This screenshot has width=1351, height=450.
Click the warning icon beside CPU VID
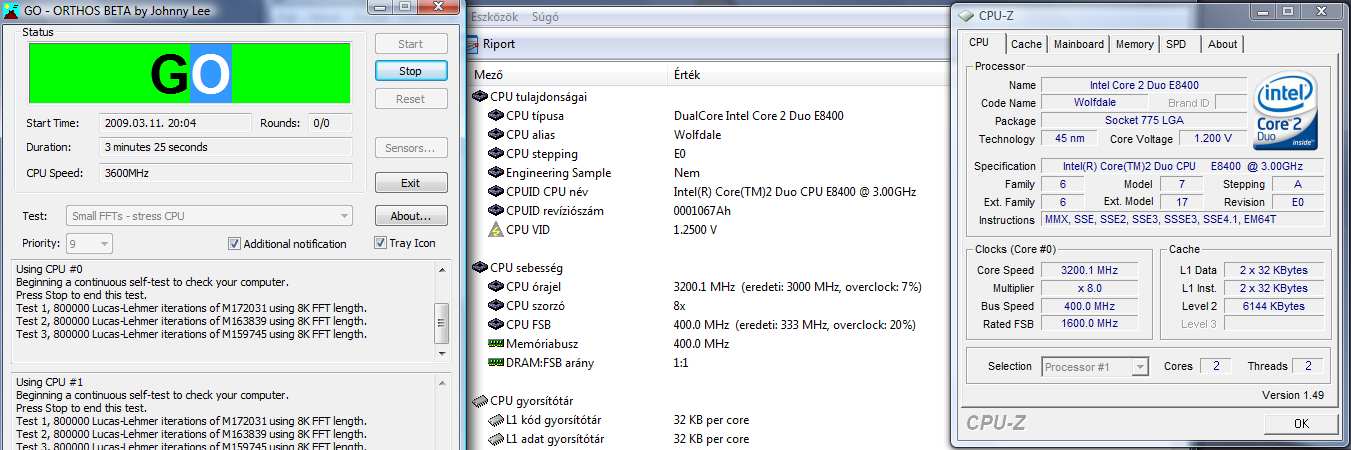click(x=496, y=230)
